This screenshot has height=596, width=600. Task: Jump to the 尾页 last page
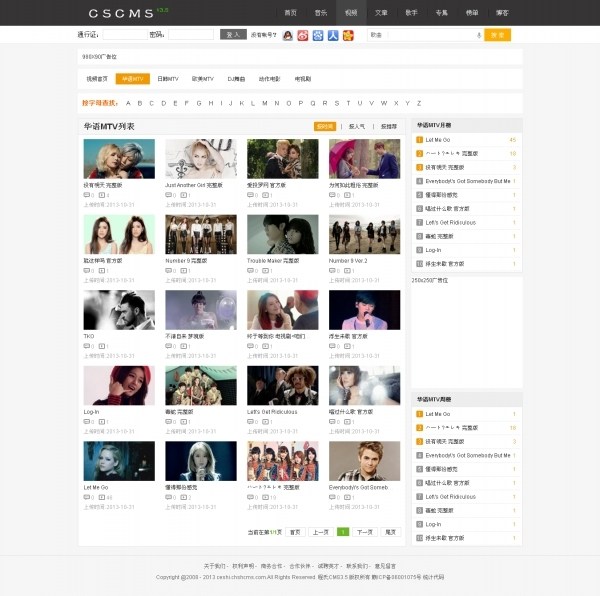click(x=391, y=532)
